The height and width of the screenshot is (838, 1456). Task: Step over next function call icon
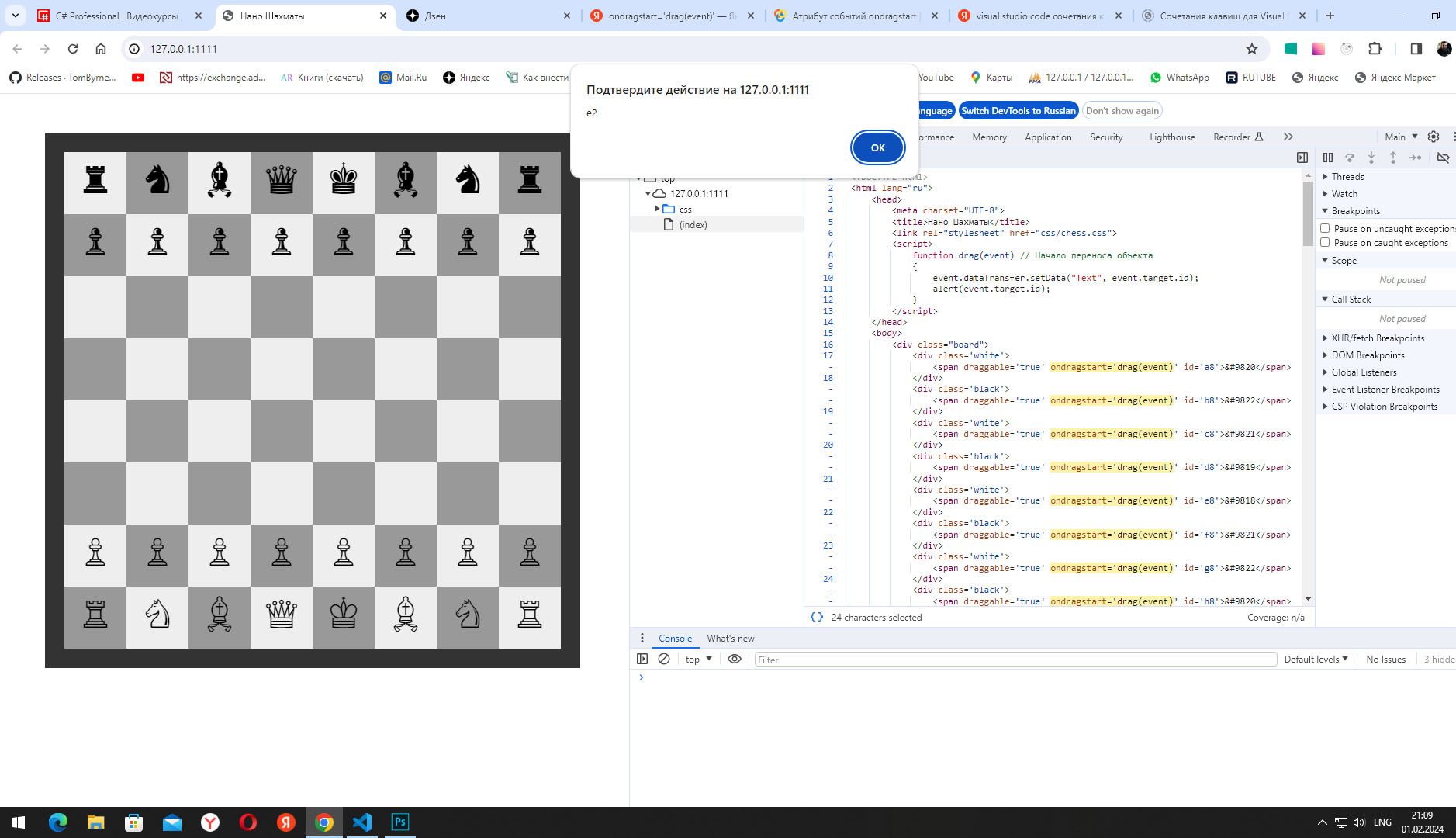1350,158
